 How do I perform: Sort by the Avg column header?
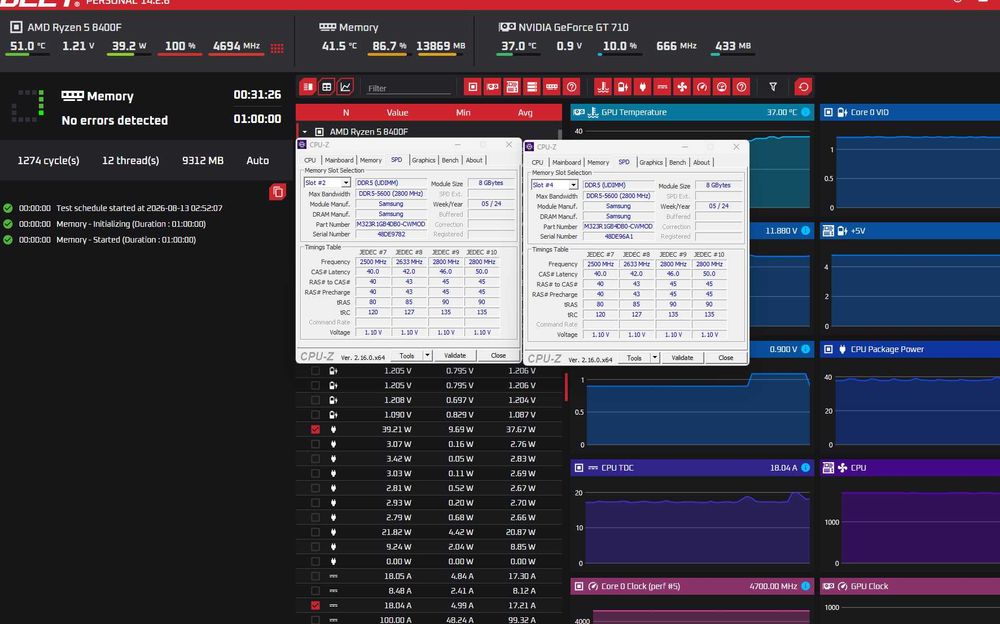coord(525,112)
